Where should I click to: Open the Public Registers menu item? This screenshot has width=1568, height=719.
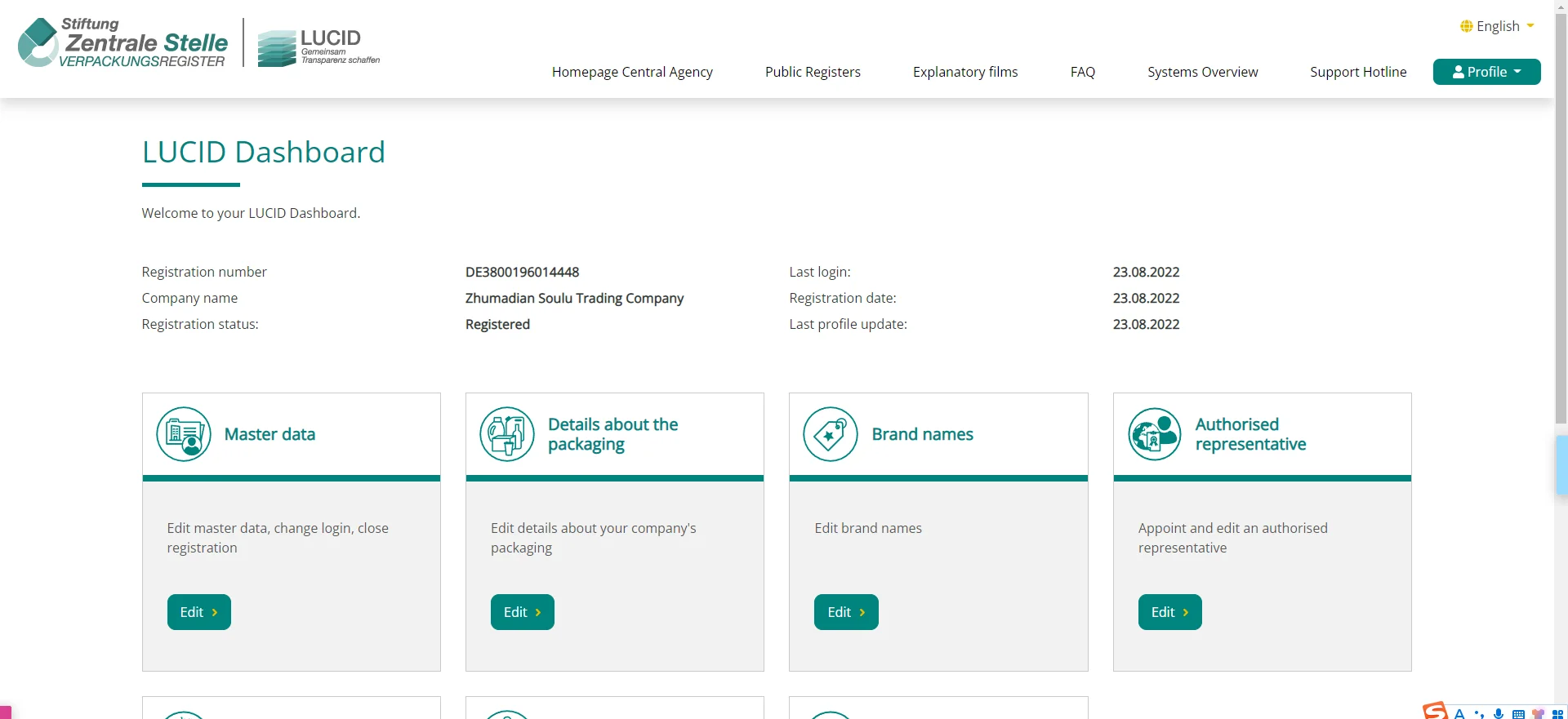(813, 72)
